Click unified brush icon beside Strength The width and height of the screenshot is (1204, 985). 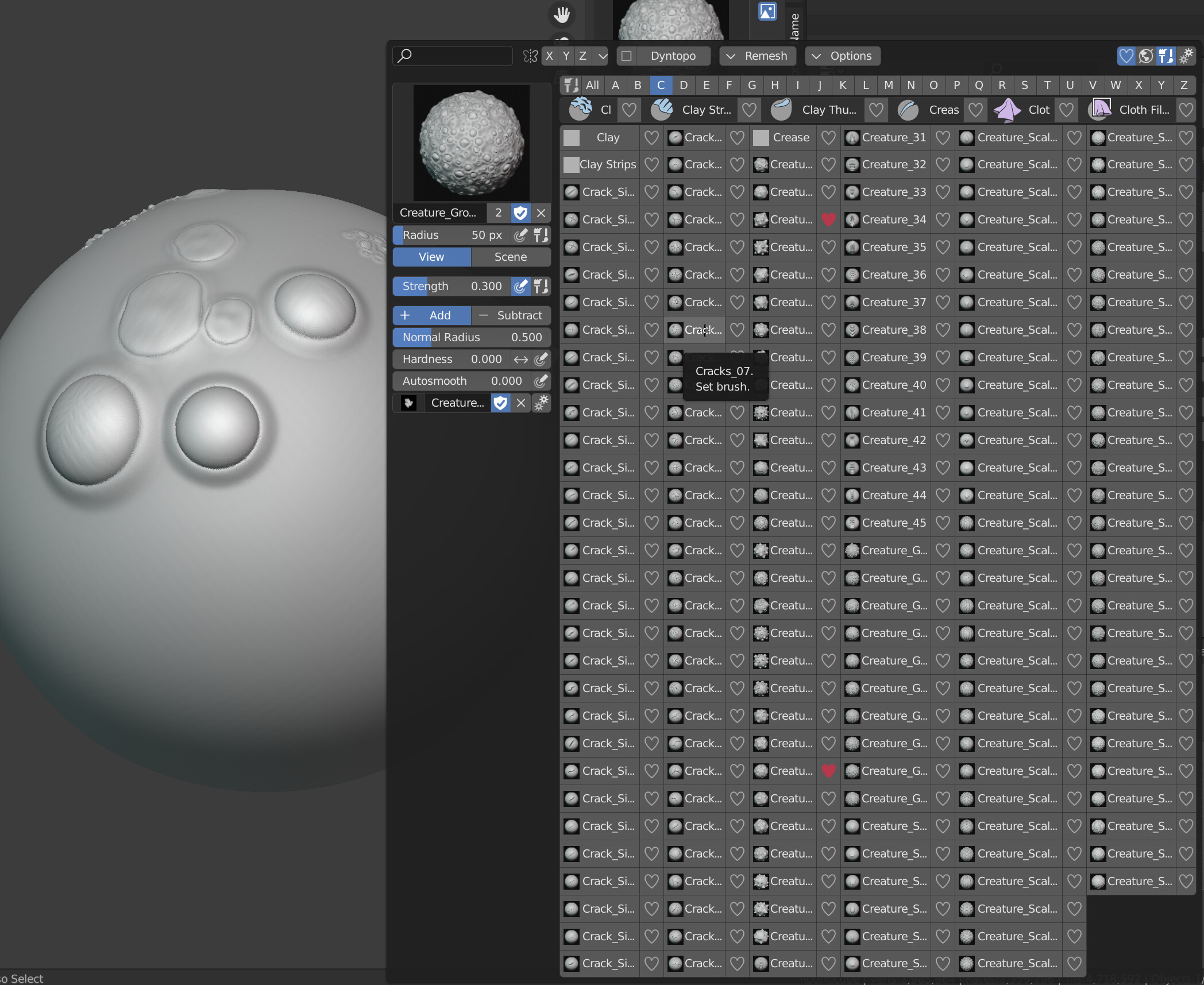point(540,286)
